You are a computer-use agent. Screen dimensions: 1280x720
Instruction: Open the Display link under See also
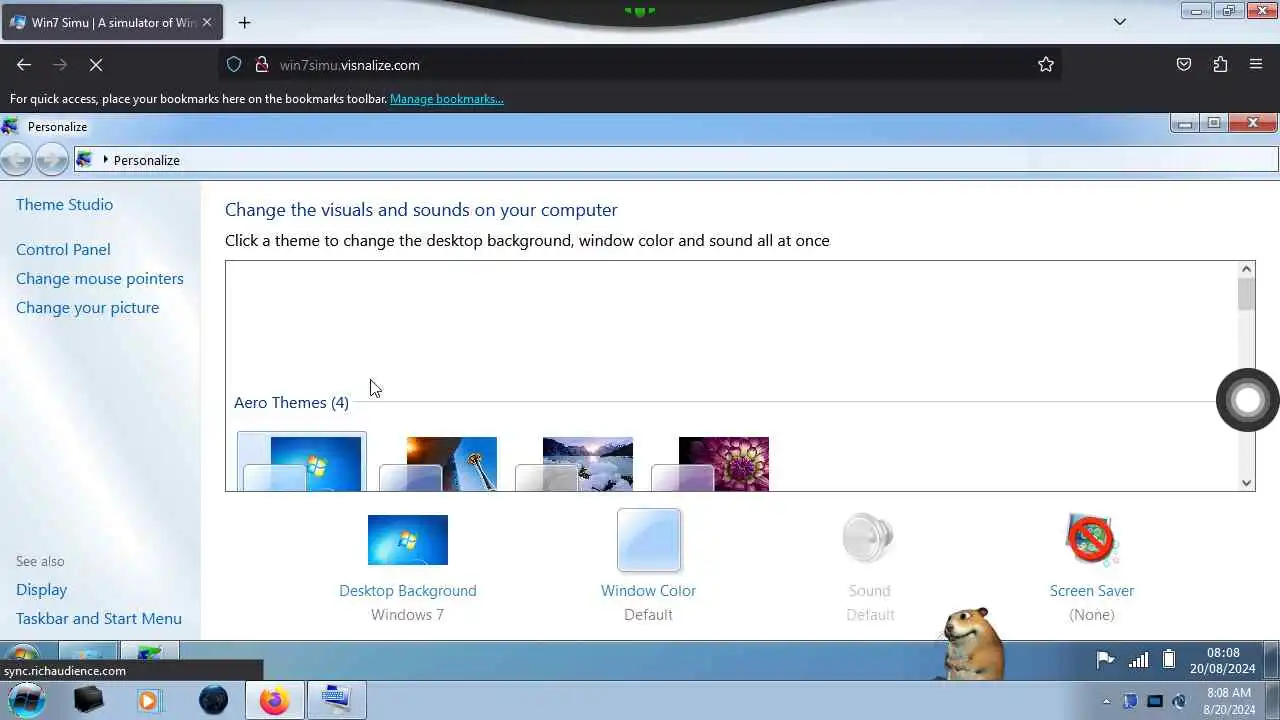tap(41, 589)
